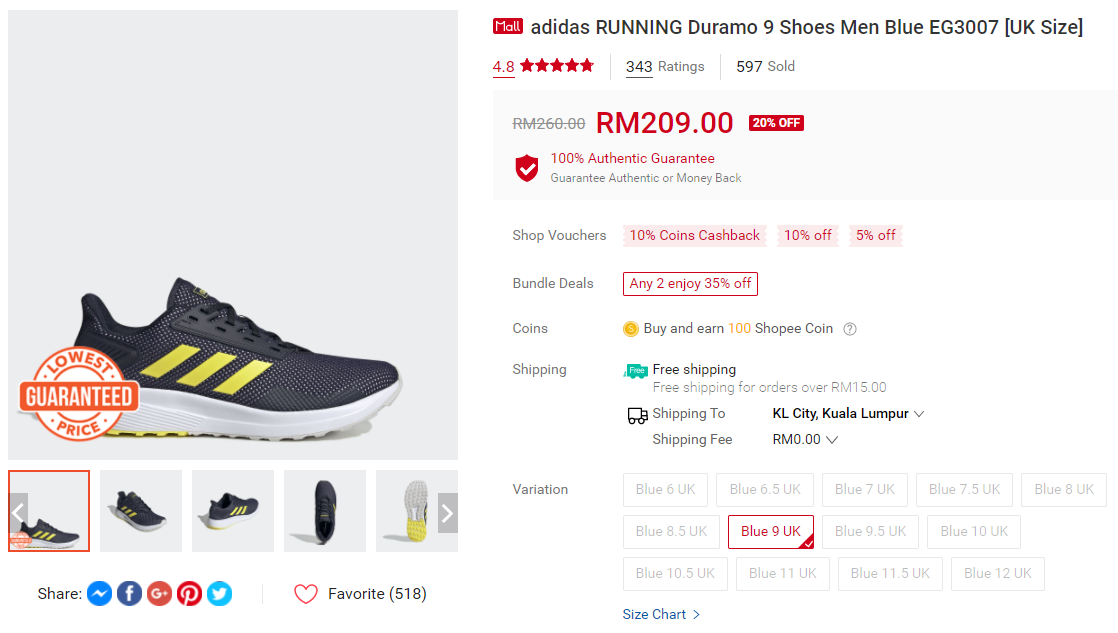
Task: Click the Any 2 enjoy 35% off deal
Action: coord(690,284)
